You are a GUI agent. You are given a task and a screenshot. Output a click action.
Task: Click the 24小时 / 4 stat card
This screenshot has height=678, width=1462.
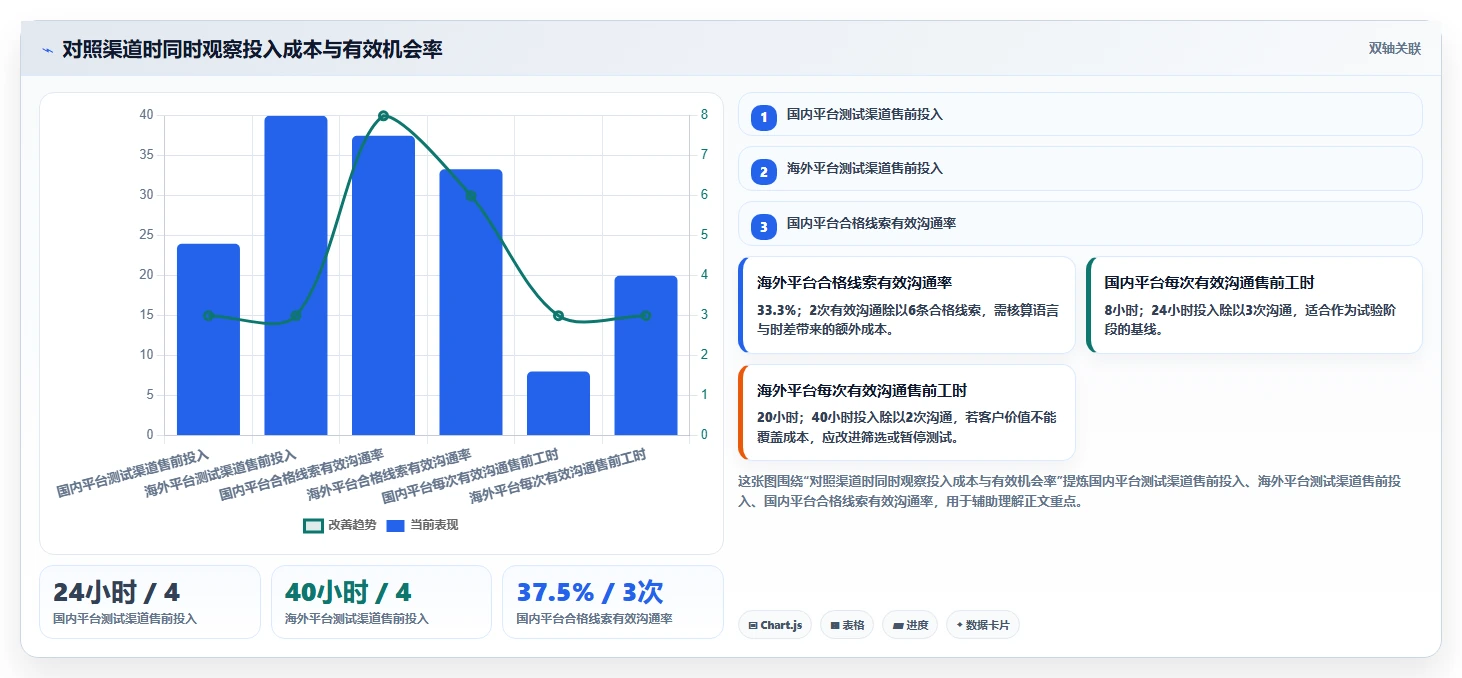tap(150, 602)
